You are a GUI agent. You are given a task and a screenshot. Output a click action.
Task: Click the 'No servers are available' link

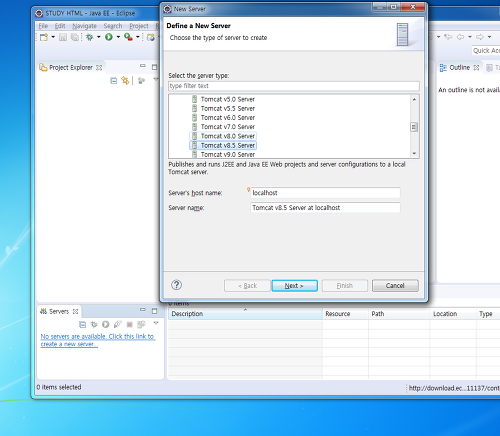click(97, 340)
